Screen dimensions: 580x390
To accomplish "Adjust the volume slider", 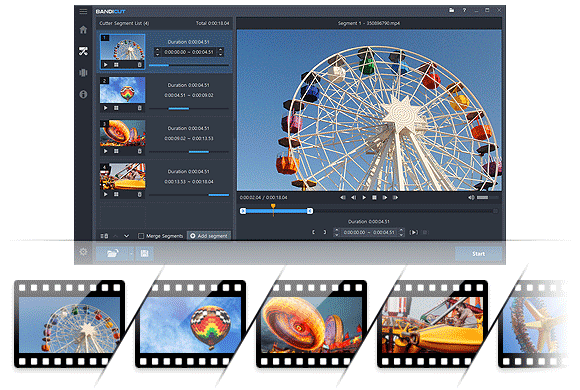I will click(x=487, y=198).
